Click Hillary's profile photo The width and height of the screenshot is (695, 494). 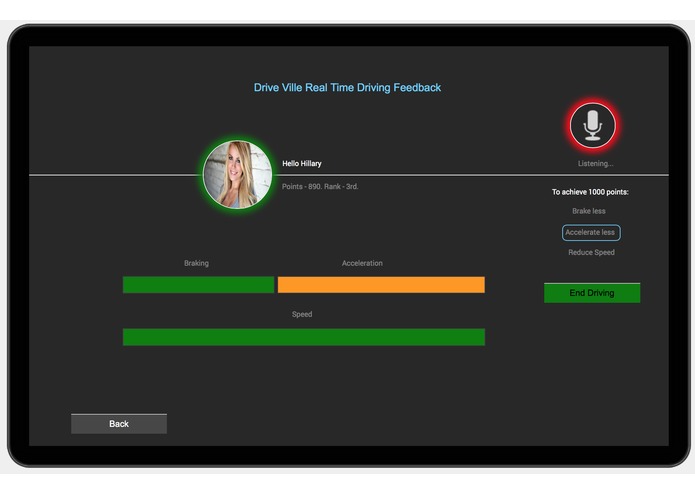(238, 175)
